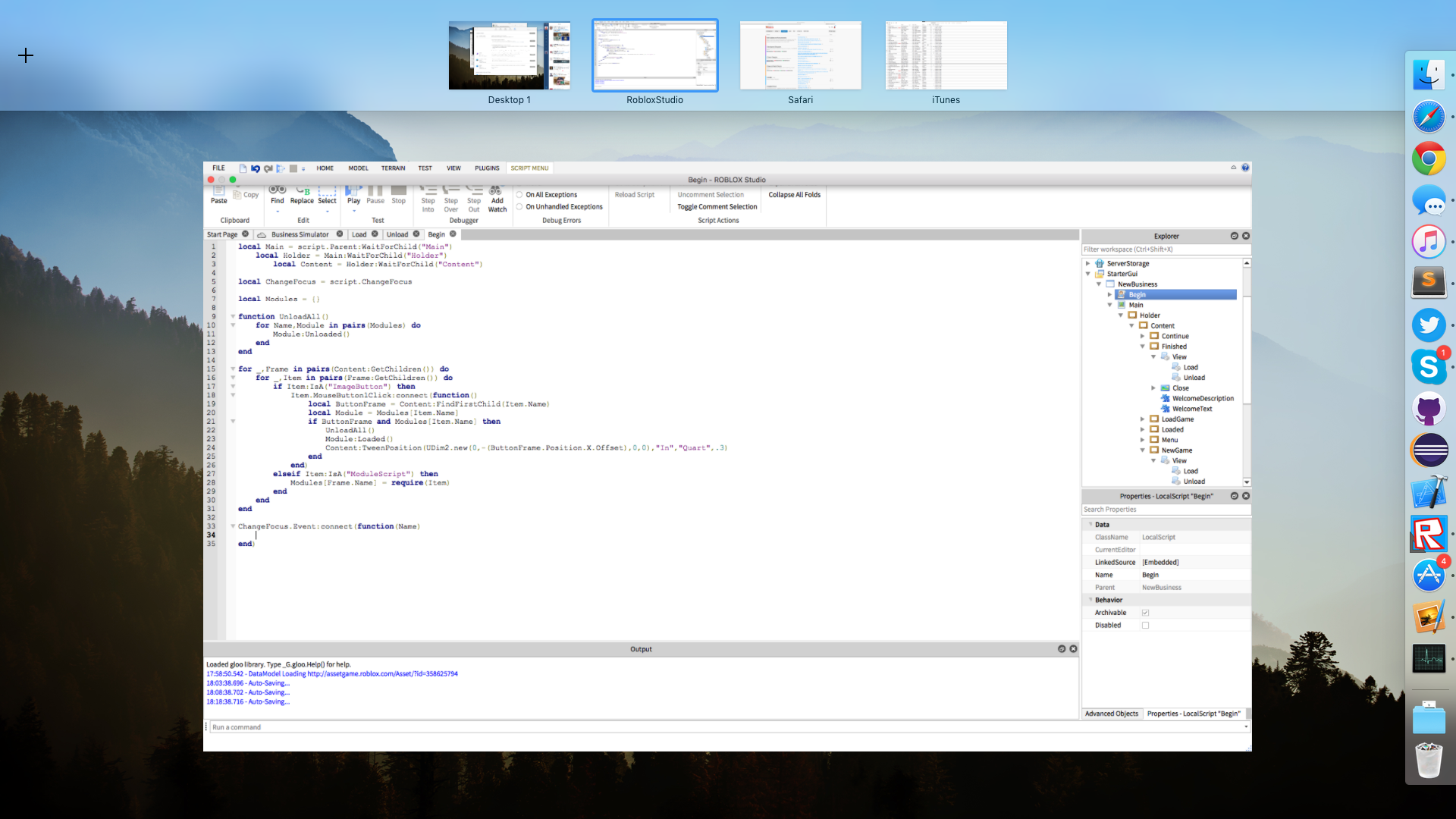1456x819 pixels.
Task: Click the help question mark icon
Action: [x=1245, y=168]
